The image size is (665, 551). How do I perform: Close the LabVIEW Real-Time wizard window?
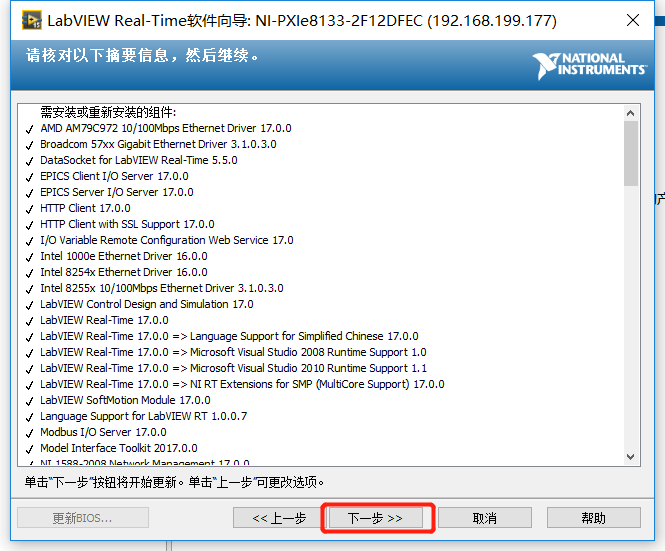tap(633, 20)
